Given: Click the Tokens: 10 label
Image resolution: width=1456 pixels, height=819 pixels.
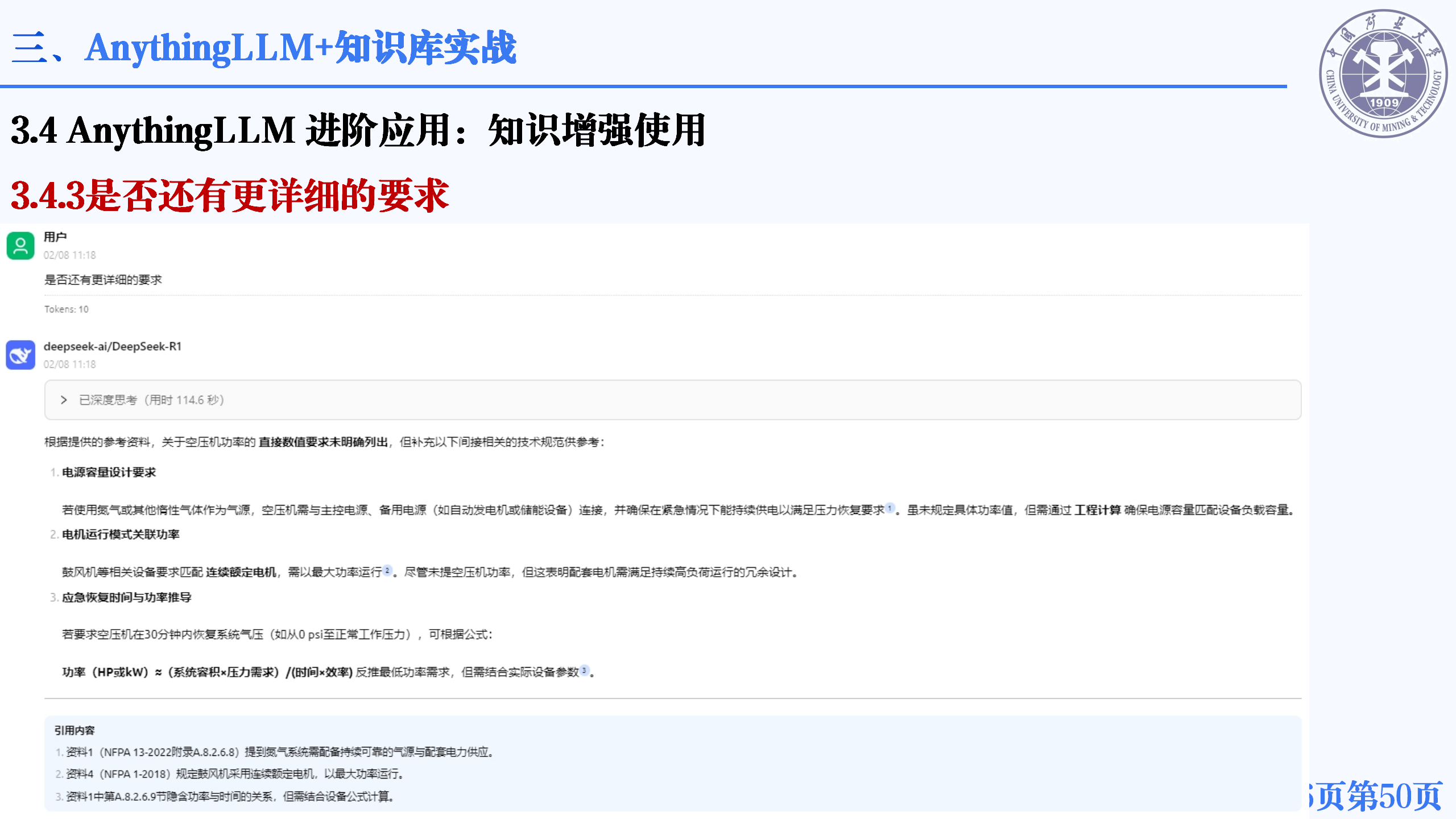Looking at the screenshot, I should click(67, 309).
